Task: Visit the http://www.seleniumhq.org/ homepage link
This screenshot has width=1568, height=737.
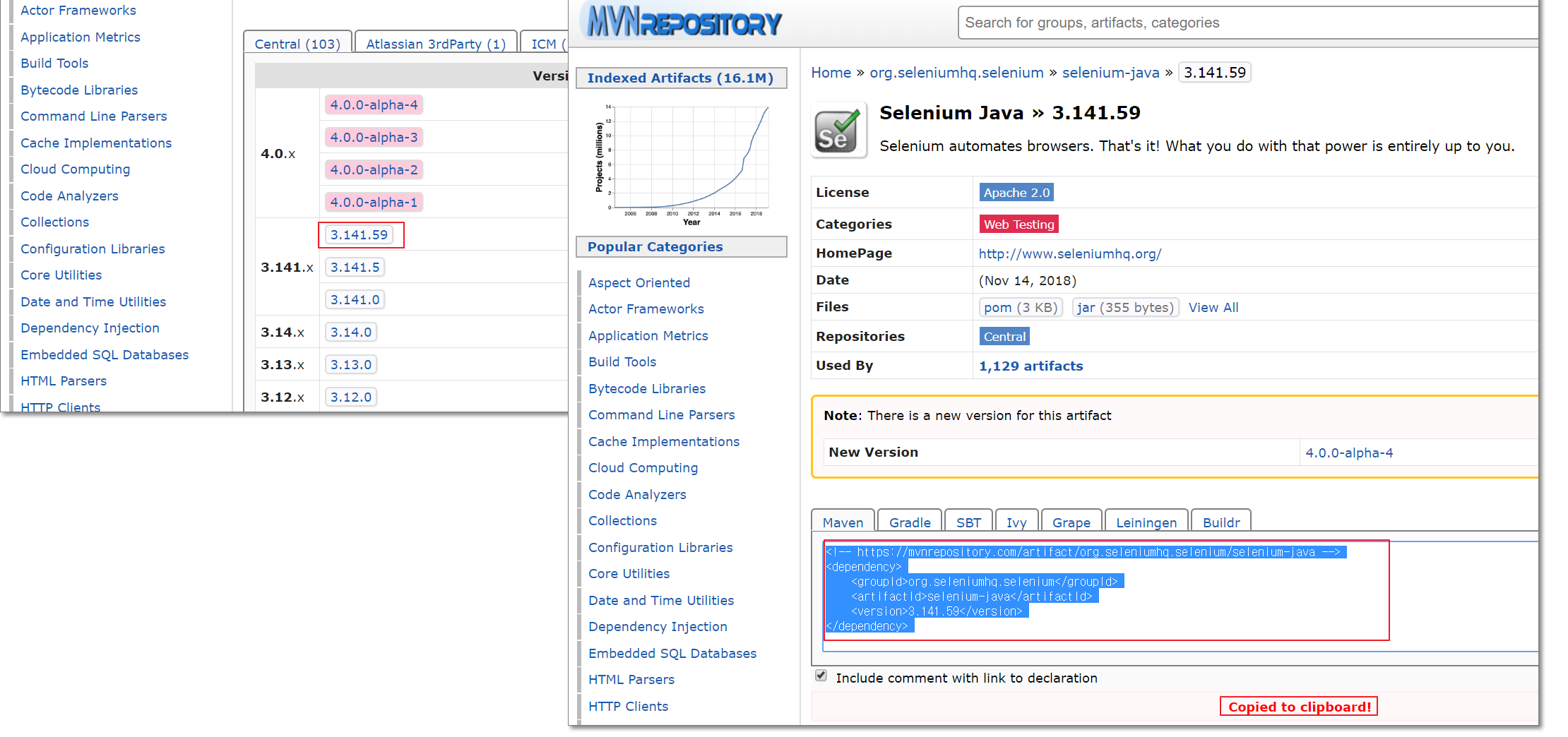Action: click(x=1070, y=253)
